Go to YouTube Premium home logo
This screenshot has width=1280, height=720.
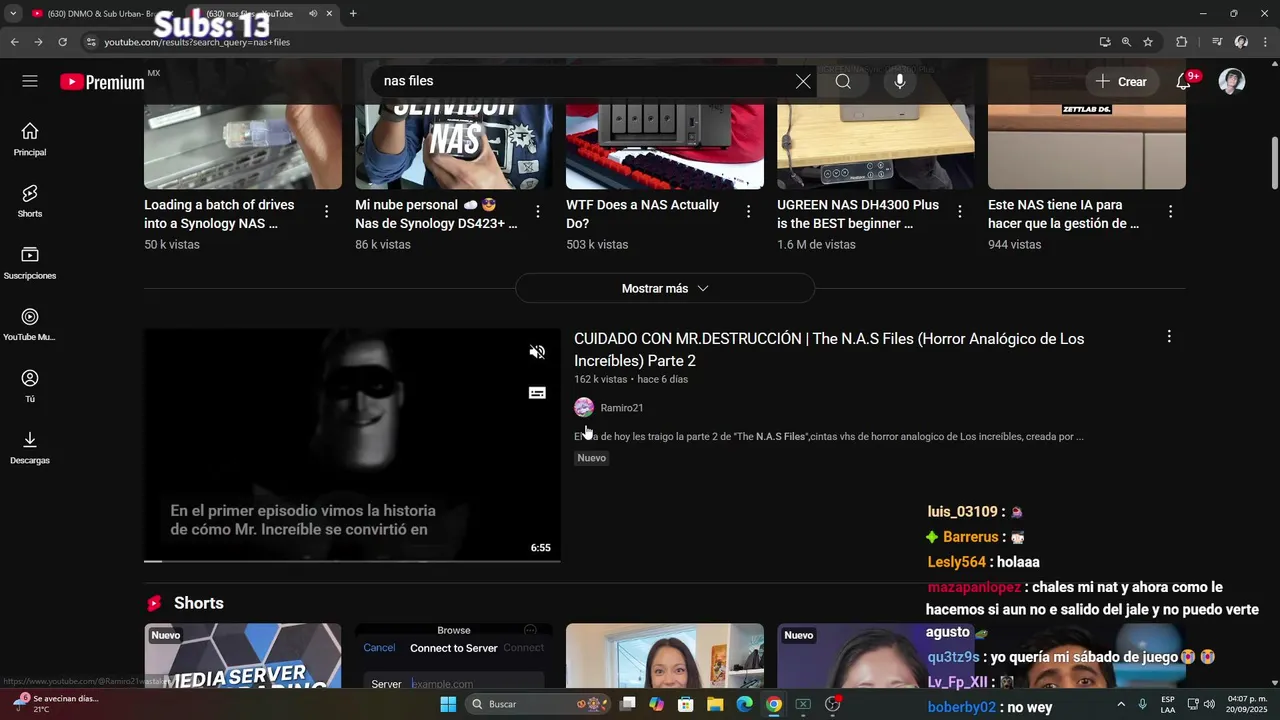pyautogui.click(x=102, y=82)
